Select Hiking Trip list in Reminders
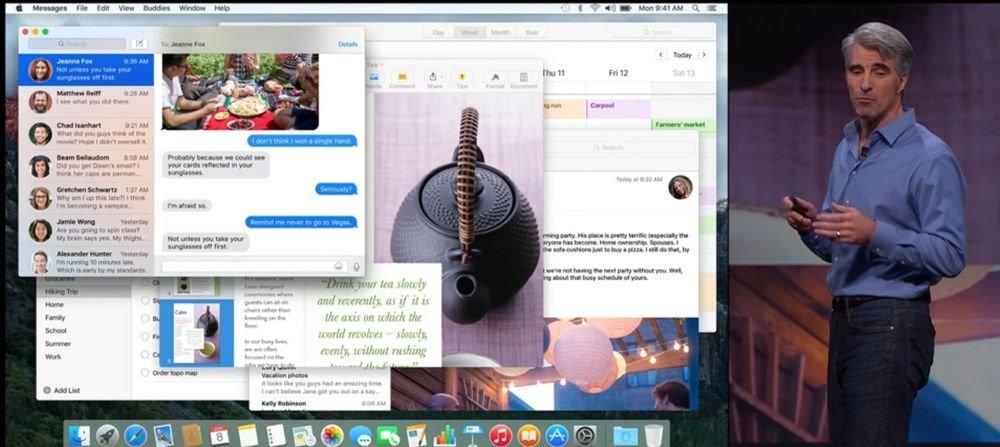This screenshot has height=447, width=1000. tap(84, 291)
